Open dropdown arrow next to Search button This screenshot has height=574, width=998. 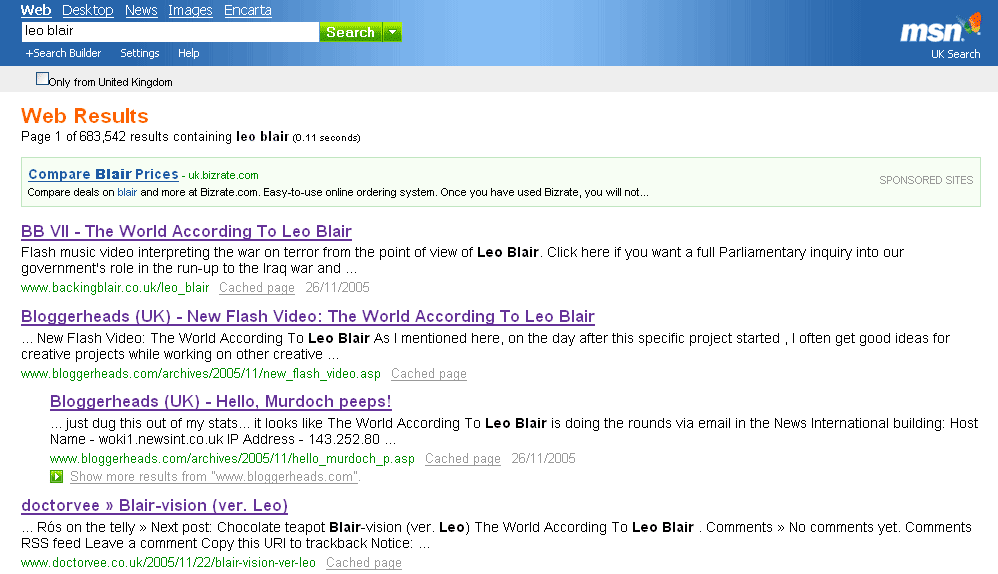point(393,32)
